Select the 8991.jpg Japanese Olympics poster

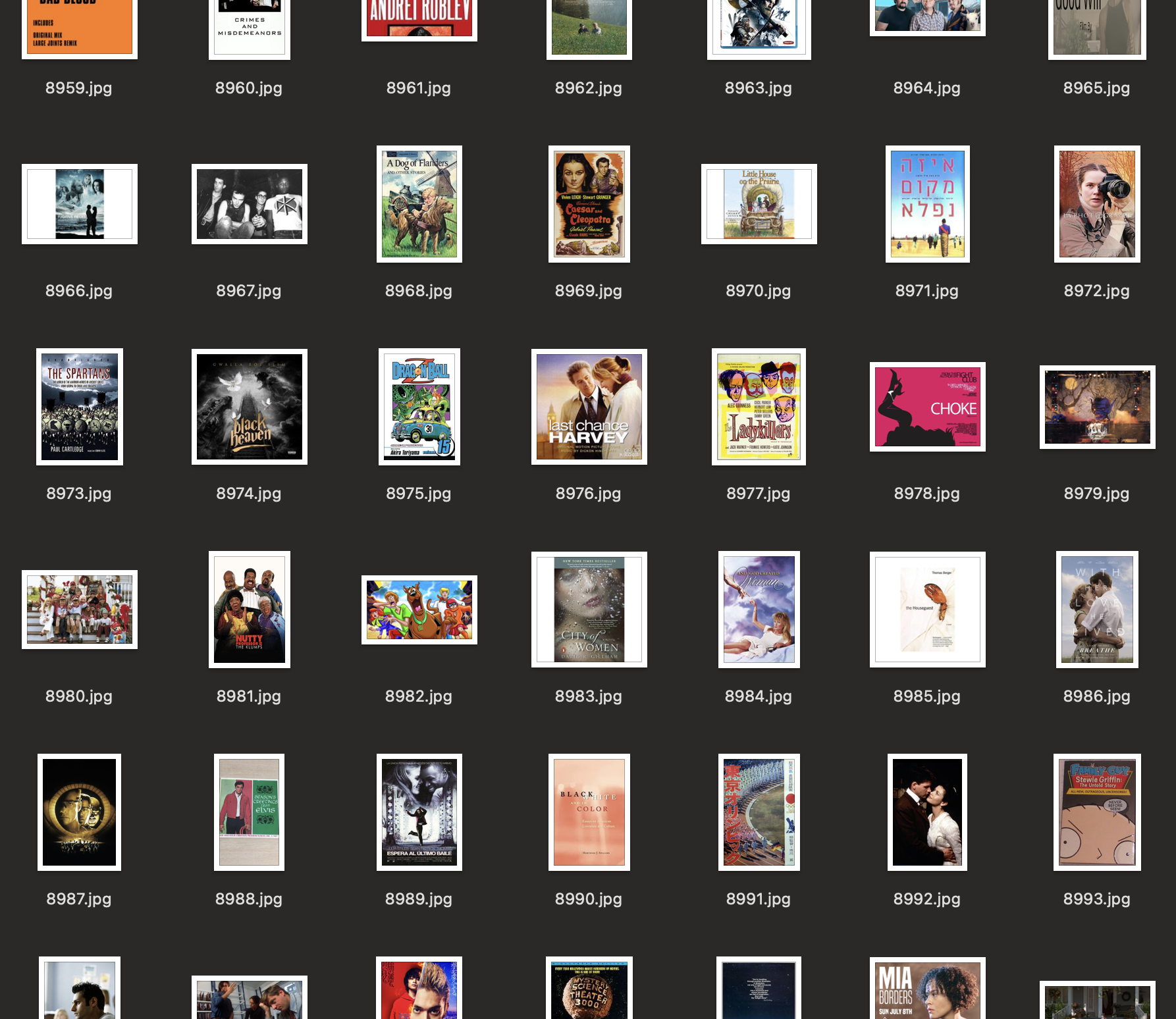coord(759,812)
